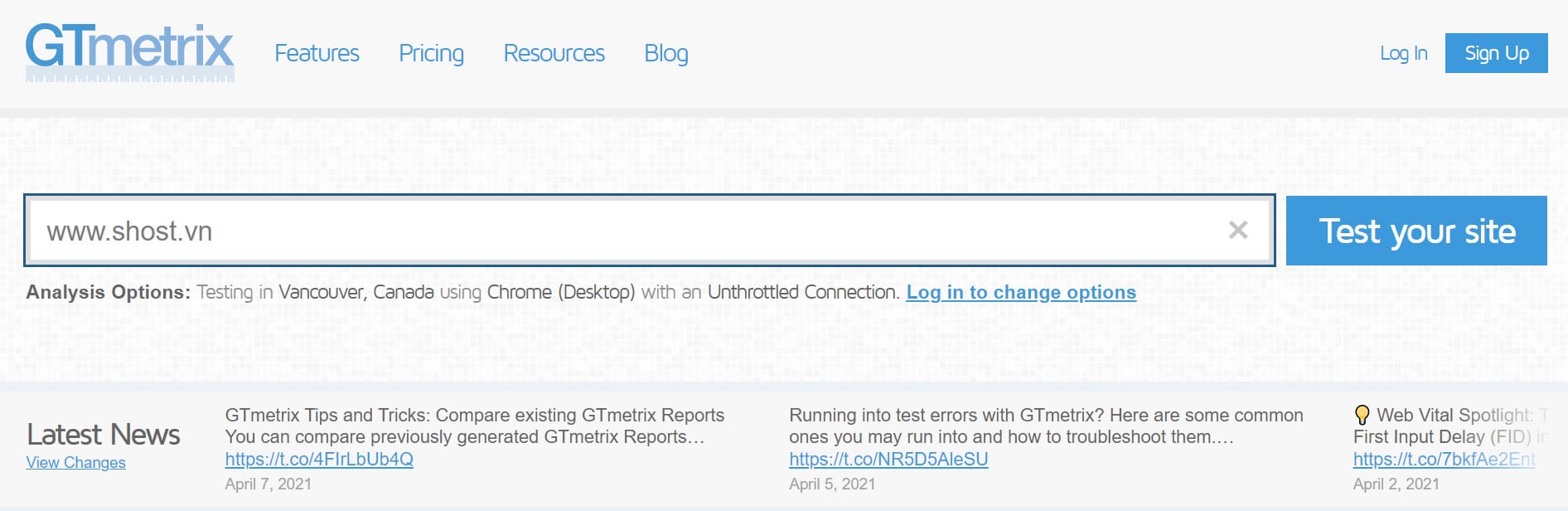Clear the URL field with the X icon
The width and height of the screenshot is (1568, 511).
[x=1237, y=230]
